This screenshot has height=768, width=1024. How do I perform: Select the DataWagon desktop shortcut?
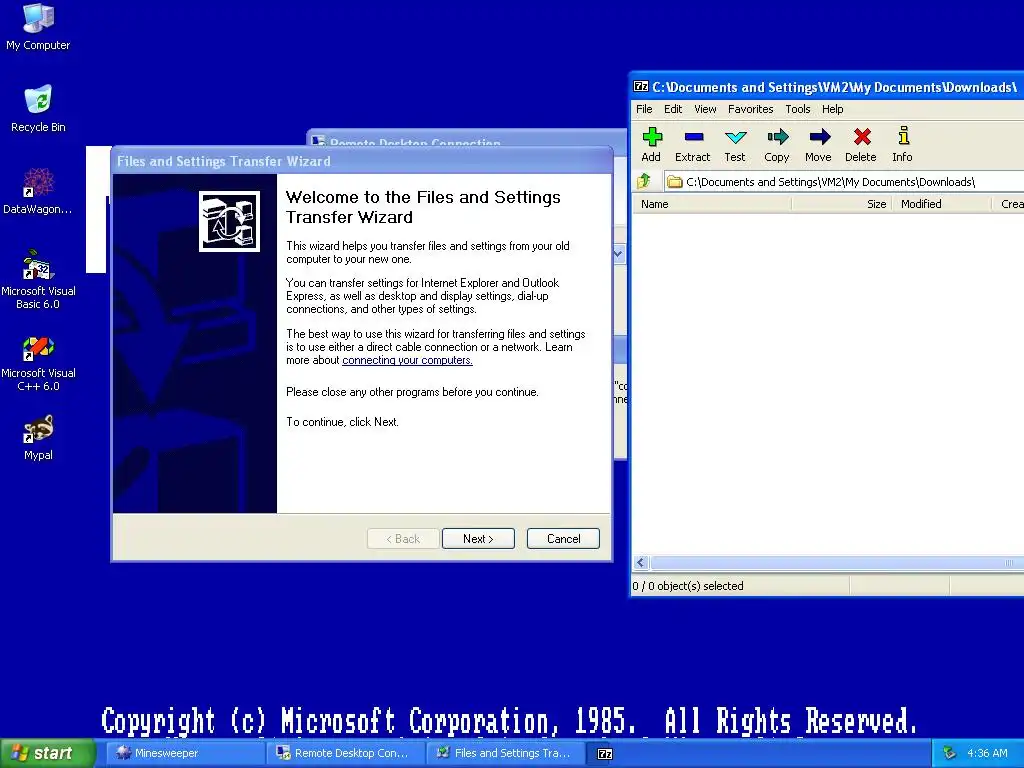click(38, 191)
